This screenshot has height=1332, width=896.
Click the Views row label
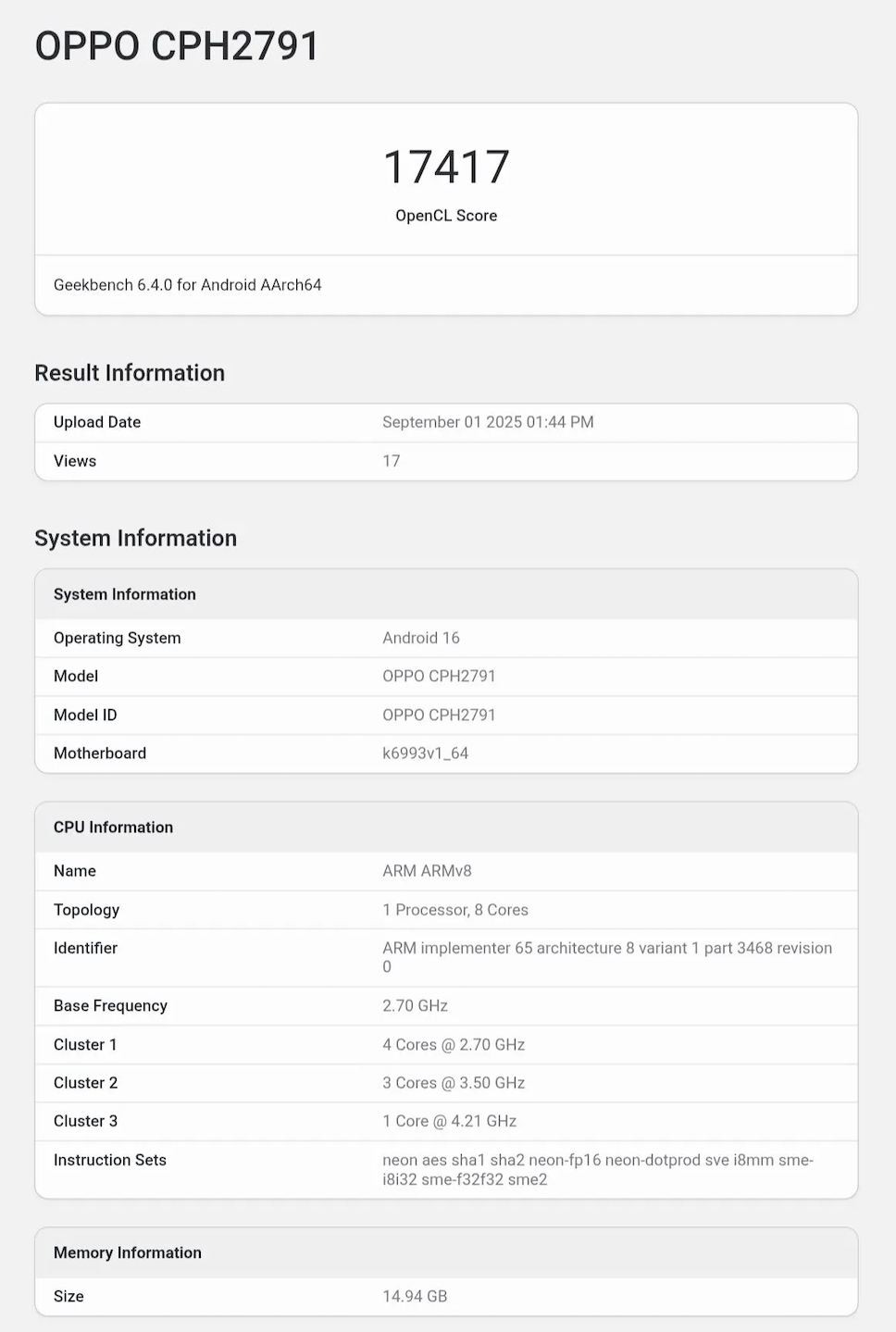(75, 461)
